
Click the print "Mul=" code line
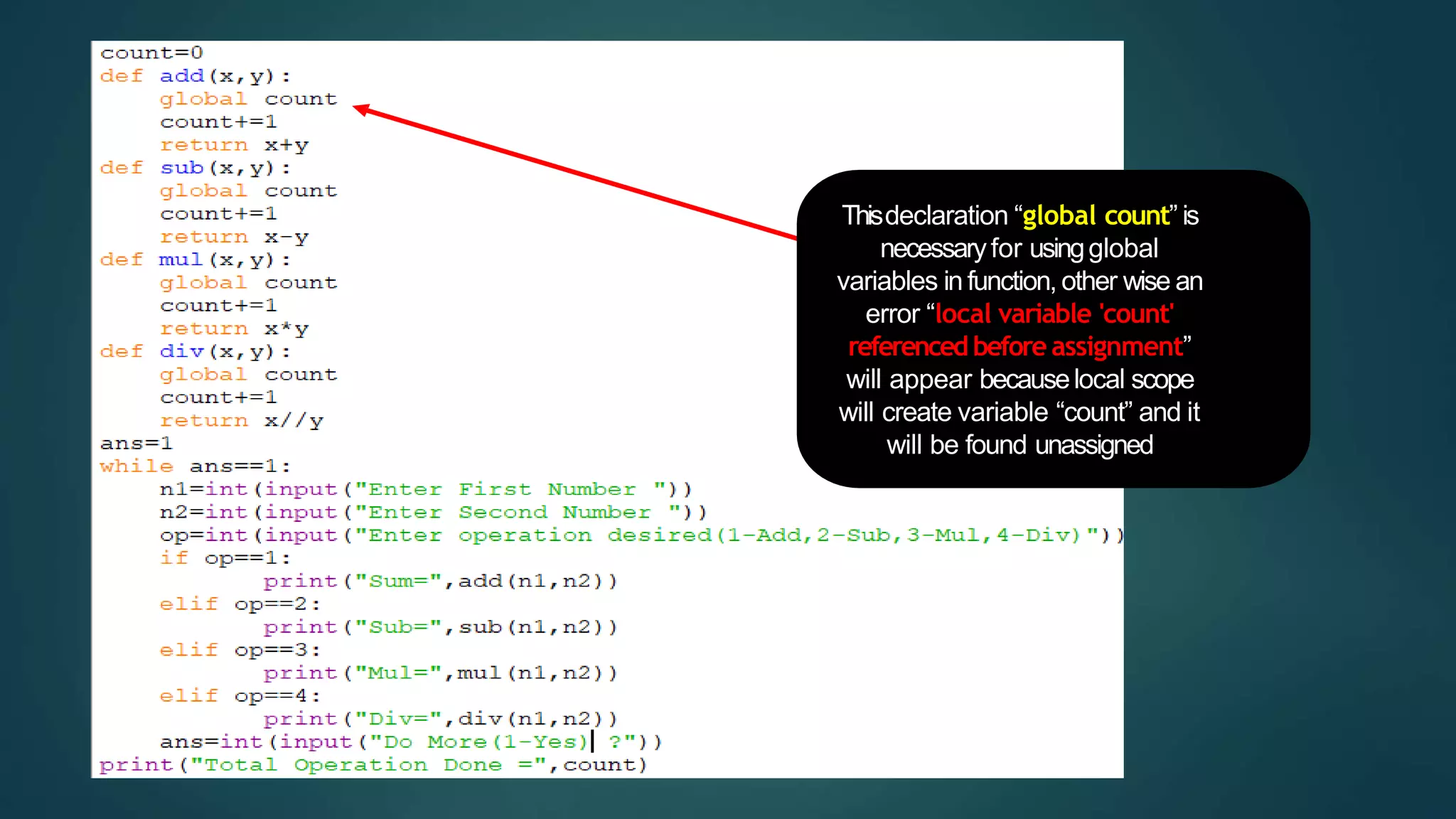[x=440, y=673]
